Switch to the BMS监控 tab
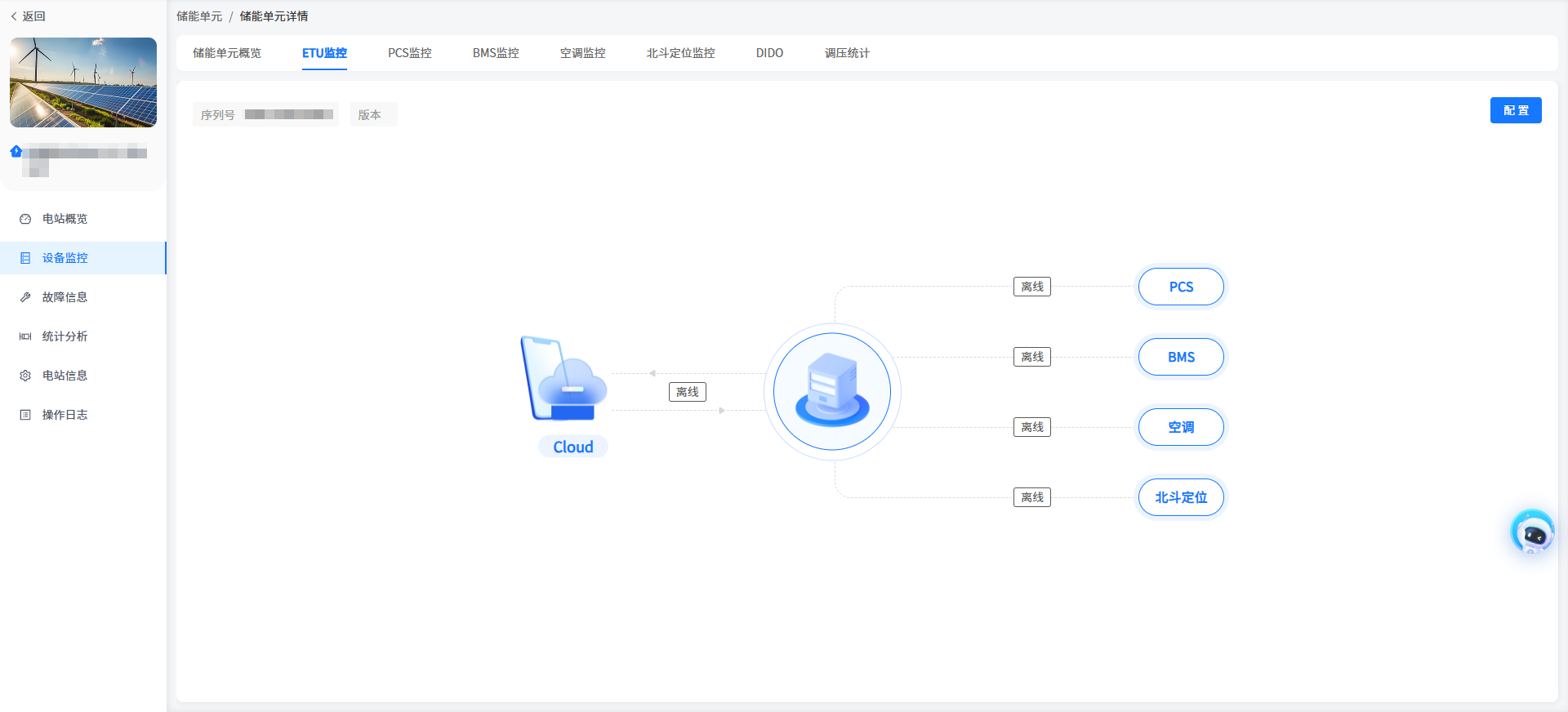Image resolution: width=1568 pixels, height=712 pixels. [496, 53]
